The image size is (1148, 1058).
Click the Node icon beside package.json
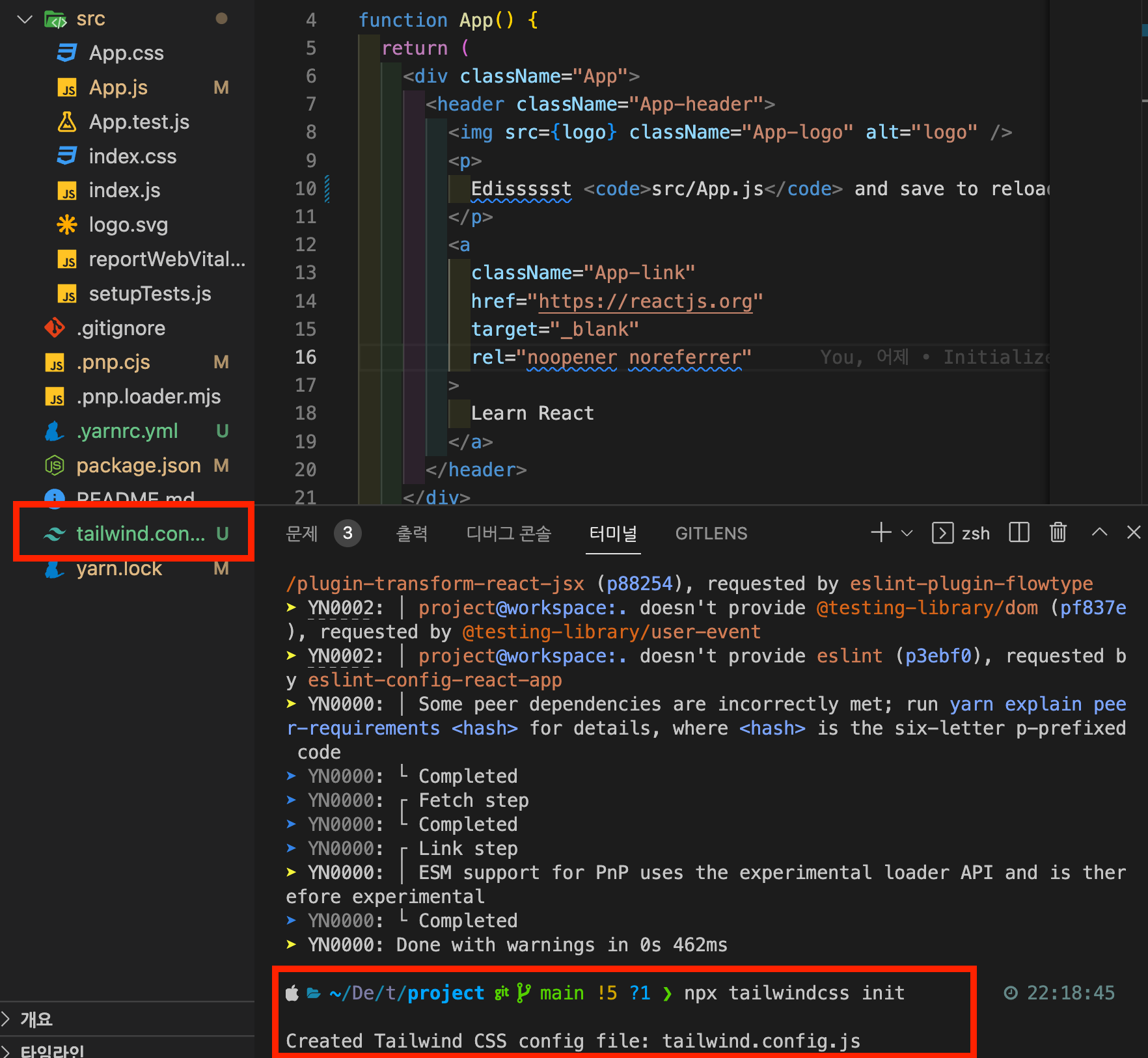tap(55, 465)
